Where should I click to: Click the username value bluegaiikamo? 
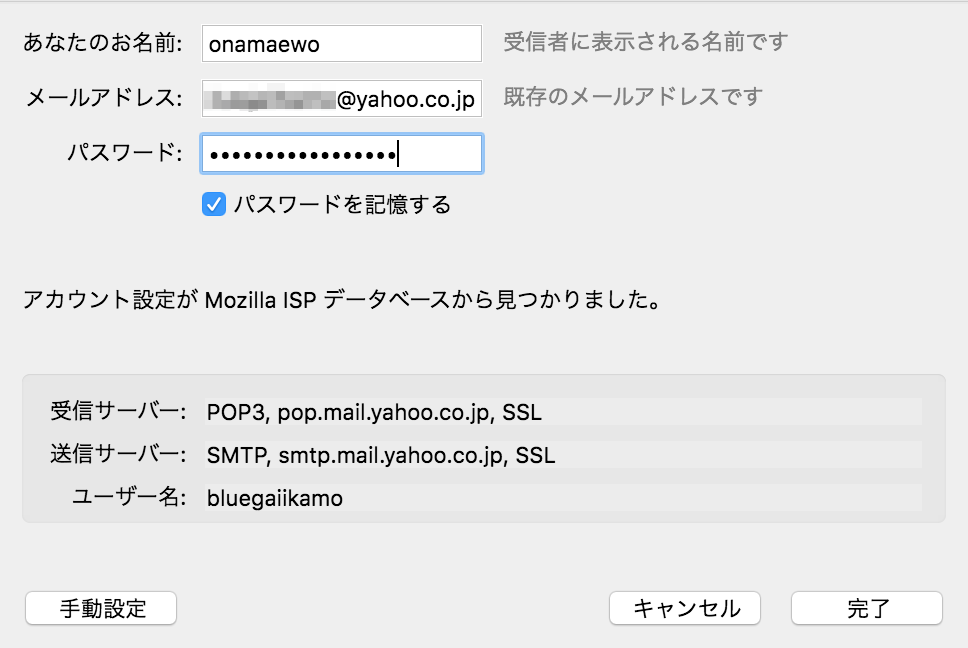point(275,498)
